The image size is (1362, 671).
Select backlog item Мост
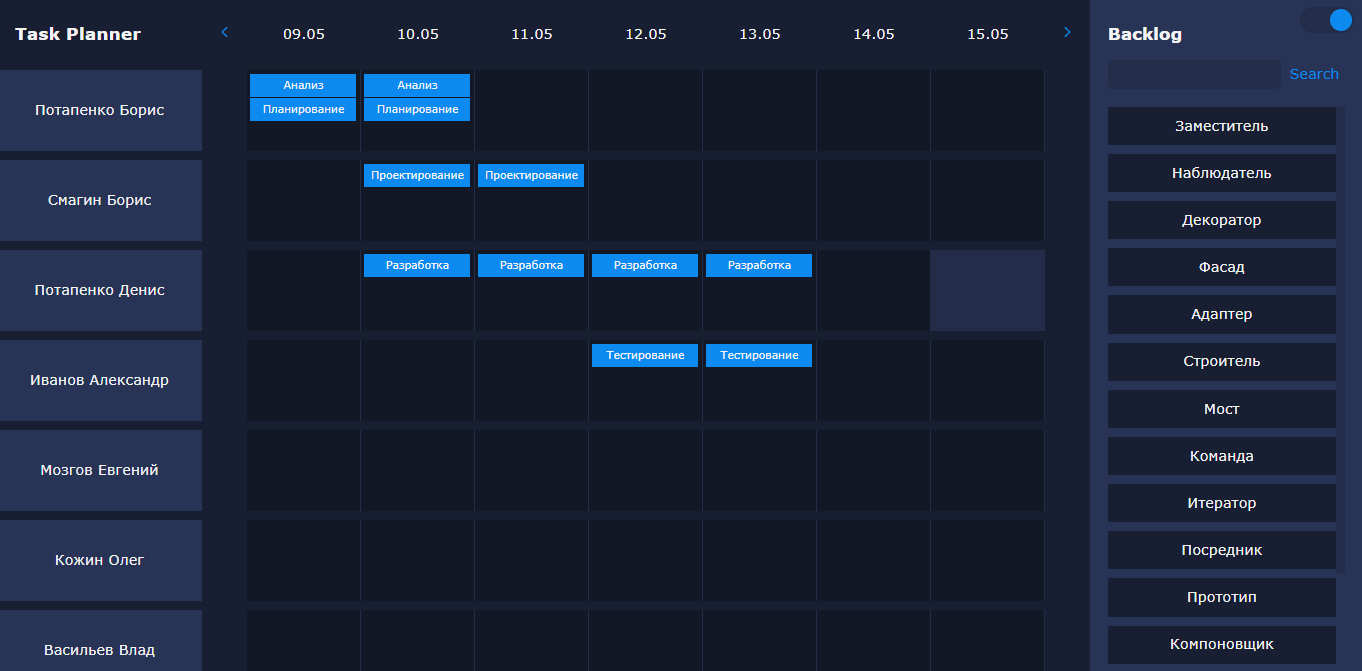(1222, 409)
